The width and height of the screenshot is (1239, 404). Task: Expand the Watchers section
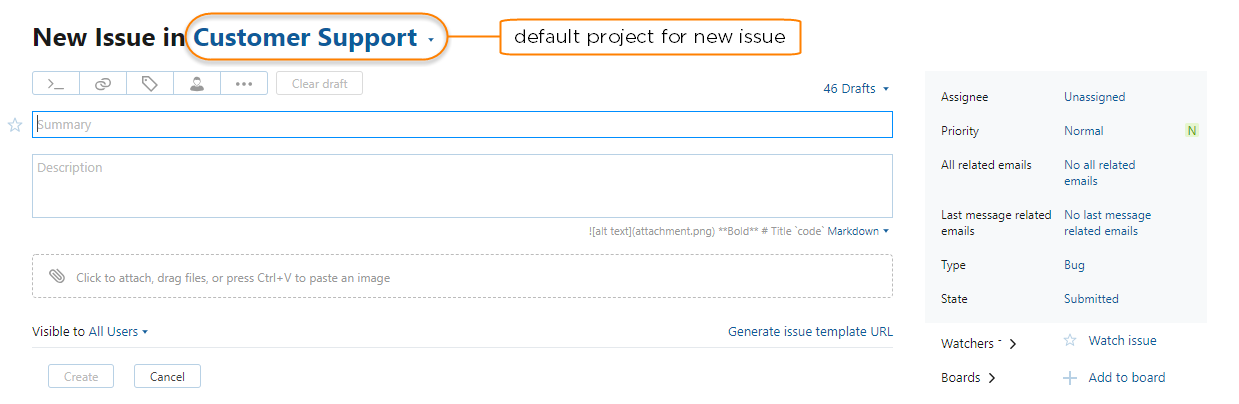pyautogui.click(x=1013, y=344)
